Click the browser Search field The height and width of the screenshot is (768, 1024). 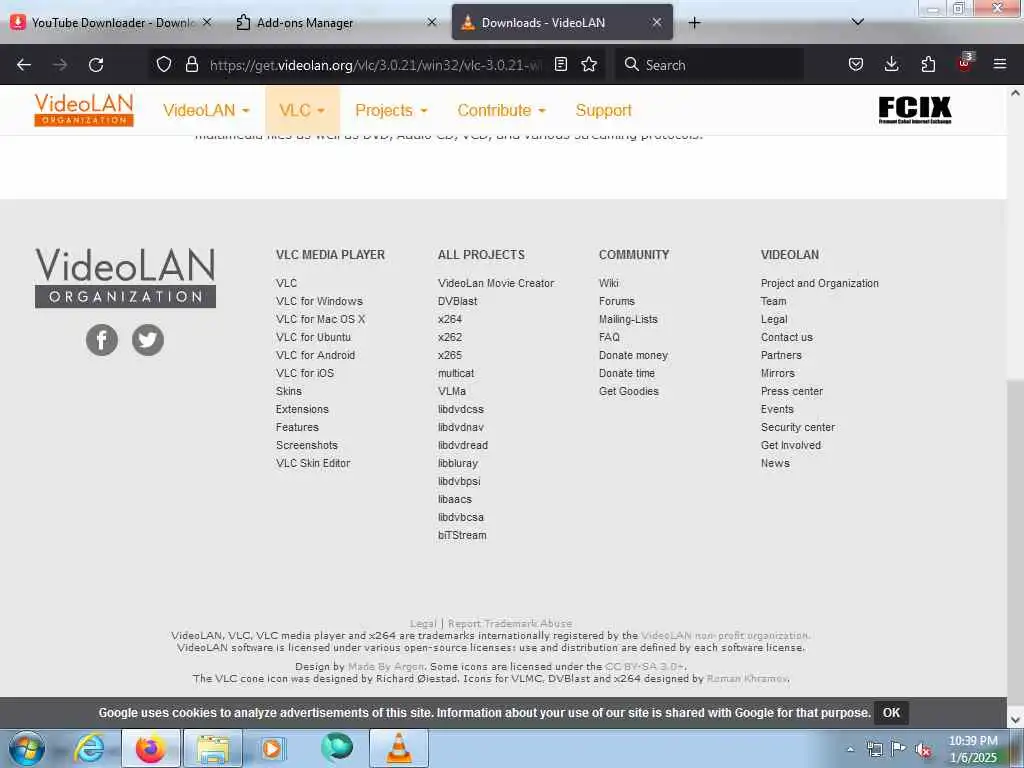pos(710,65)
